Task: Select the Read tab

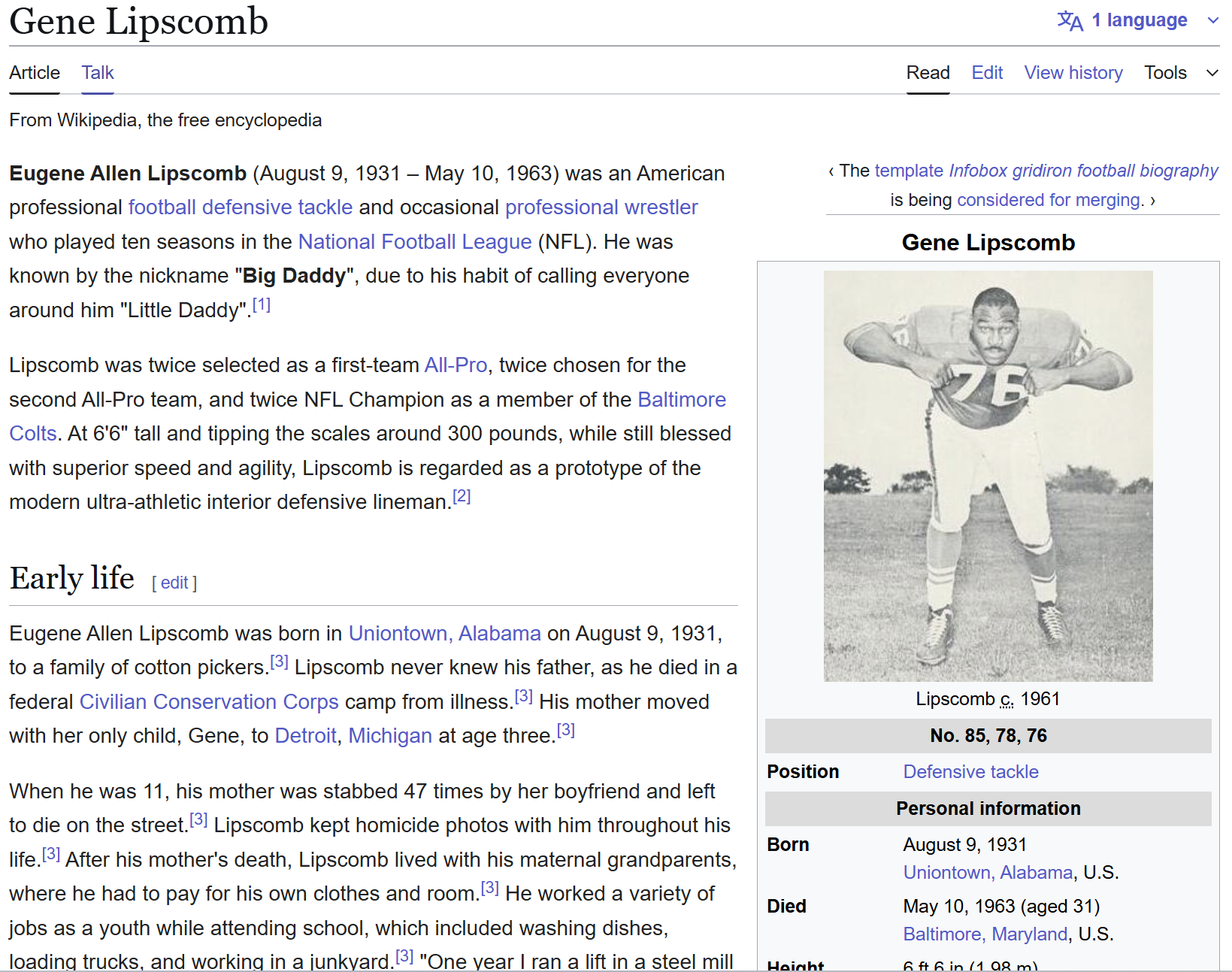Action: pyautogui.click(x=928, y=73)
